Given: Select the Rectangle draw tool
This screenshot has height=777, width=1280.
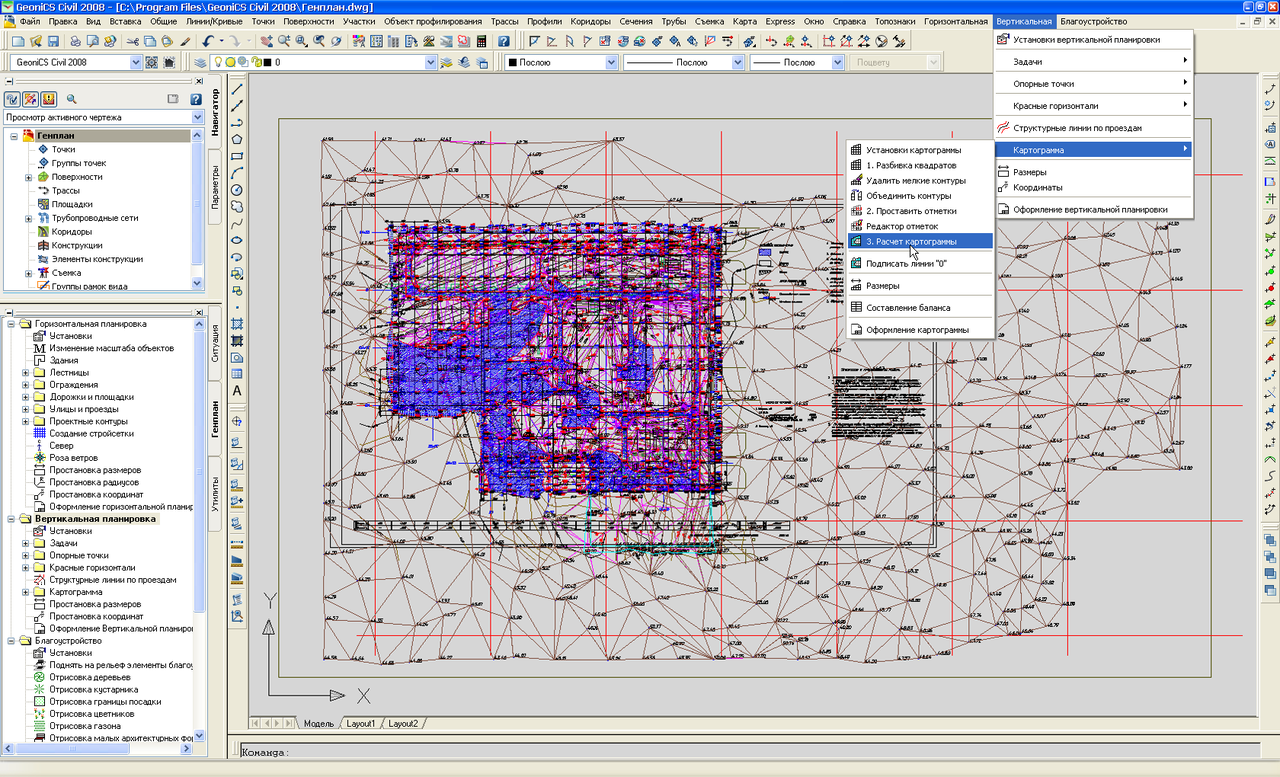Looking at the screenshot, I should [238, 156].
